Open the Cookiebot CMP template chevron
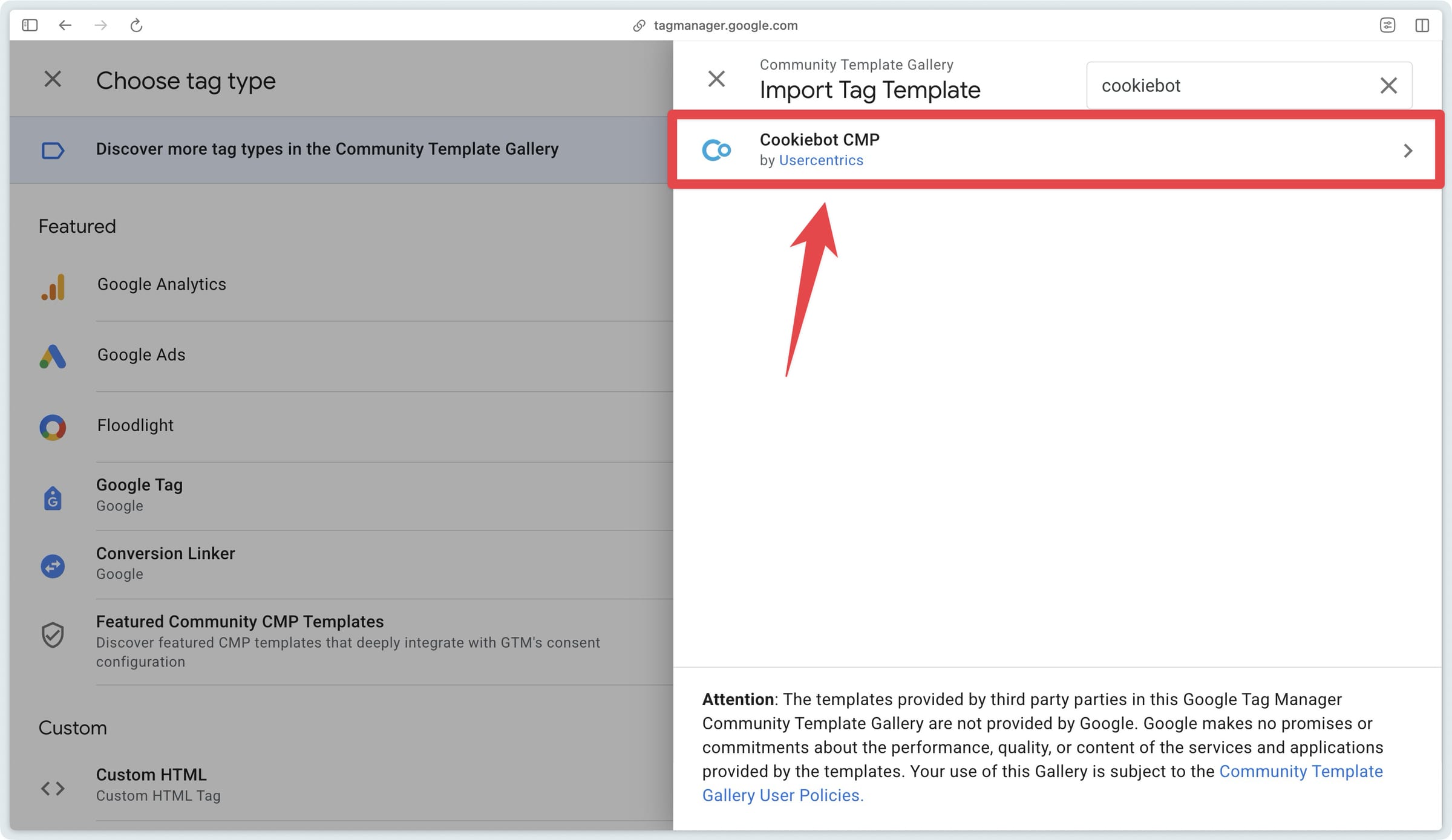This screenshot has height=840, width=1452. [x=1408, y=151]
